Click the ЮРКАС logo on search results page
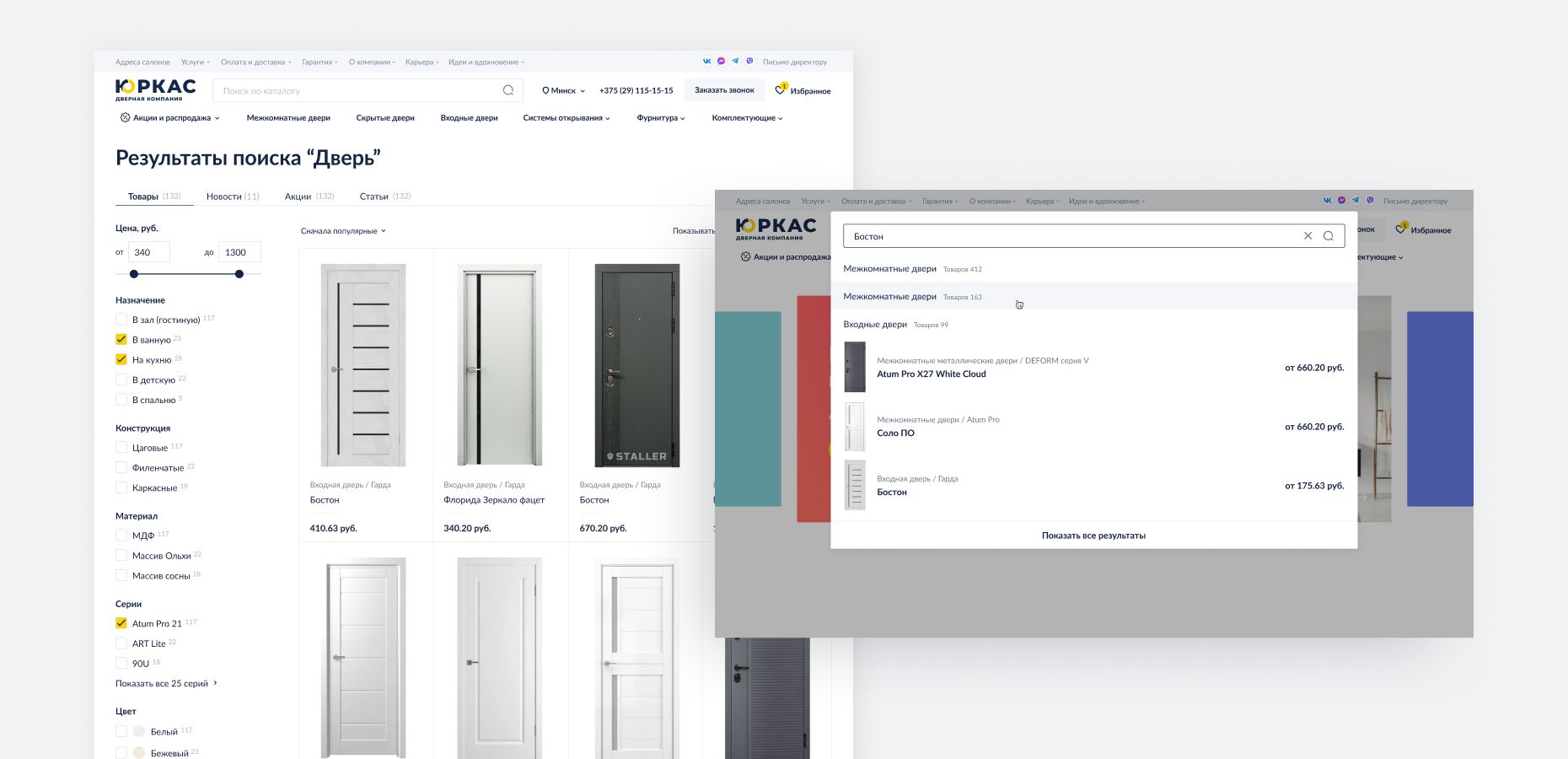The image size is (1568, 759). tap(155, 89)
